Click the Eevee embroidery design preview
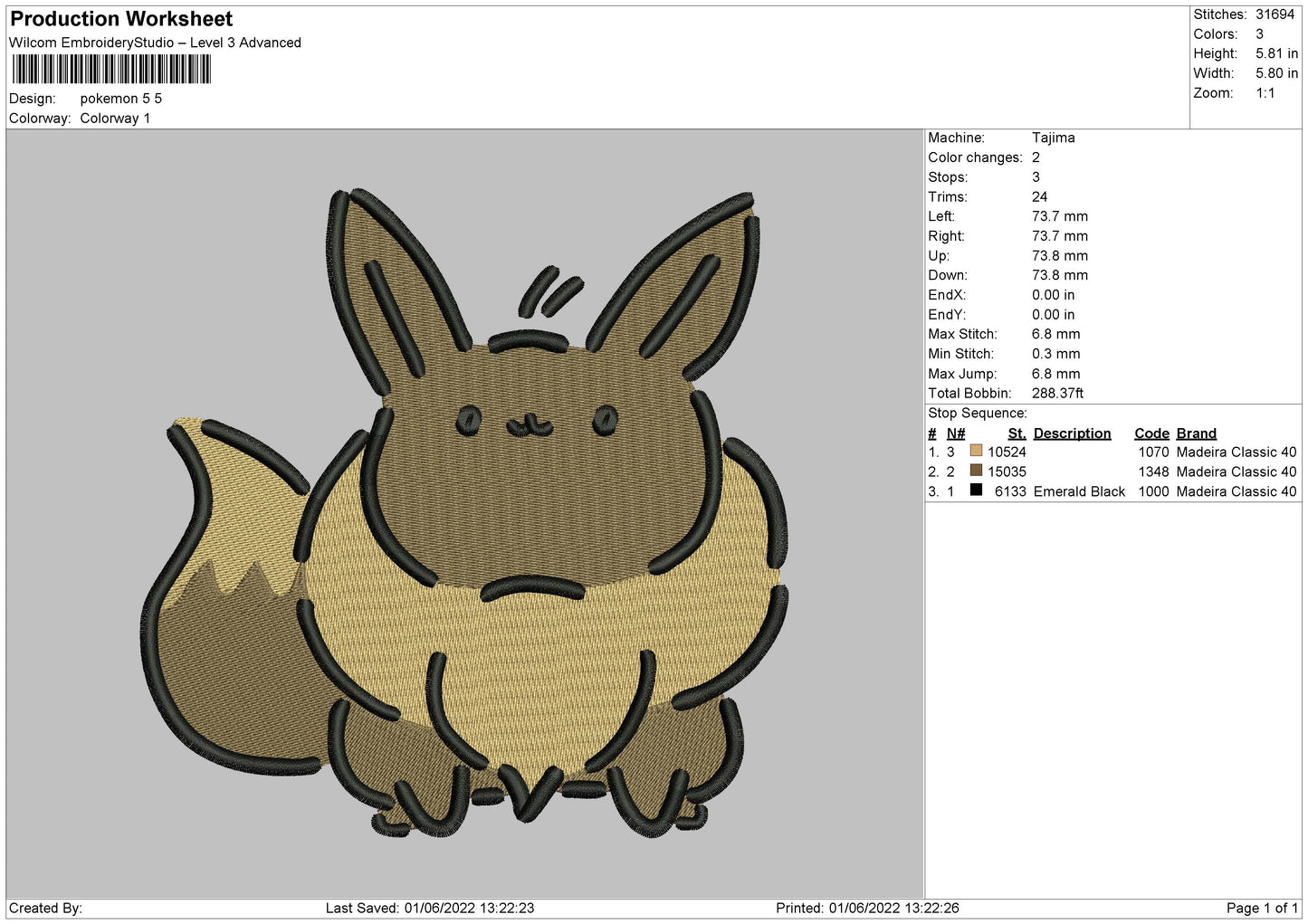Viewport: 1308px width, 924px height. point(464,514)
